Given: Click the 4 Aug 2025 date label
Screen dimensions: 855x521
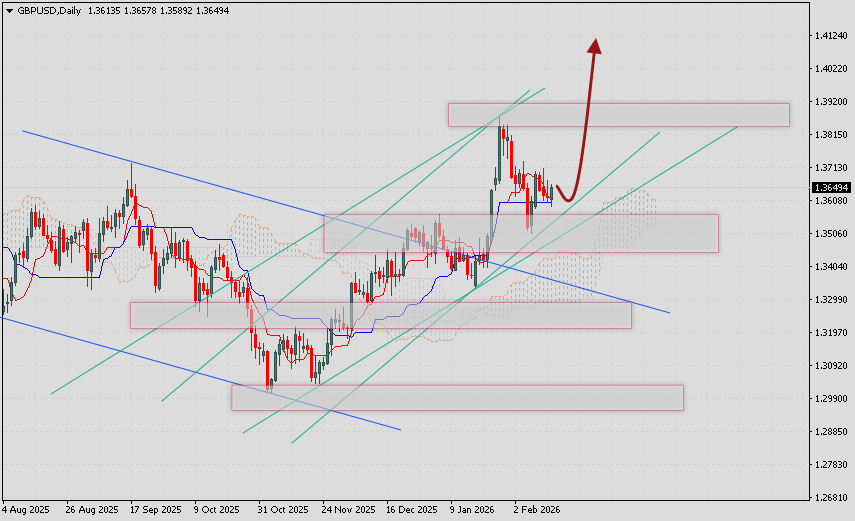Looking at the screenshot, I should [27, 509].
